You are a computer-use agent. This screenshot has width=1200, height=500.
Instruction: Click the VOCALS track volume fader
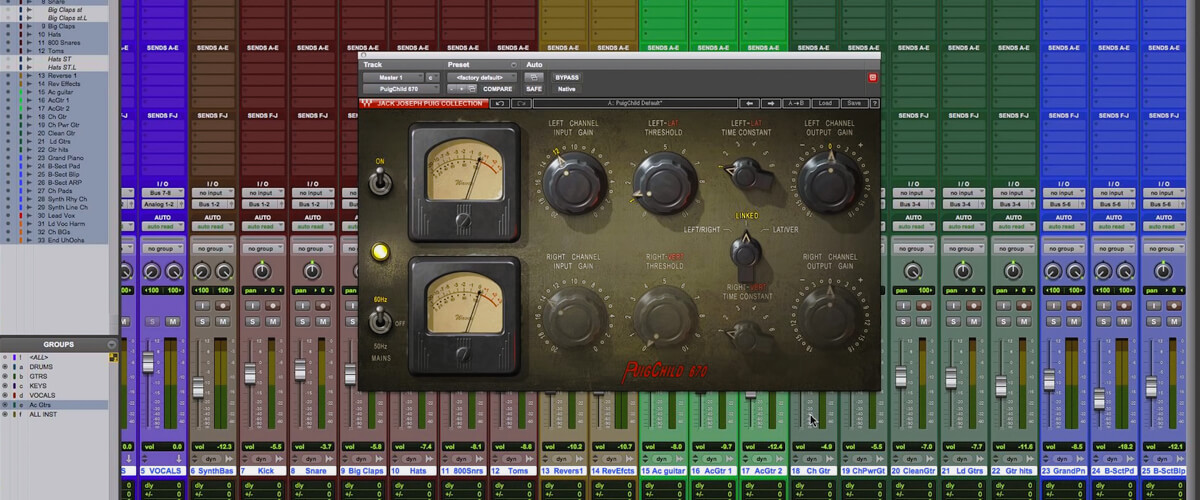coord(148,362)
